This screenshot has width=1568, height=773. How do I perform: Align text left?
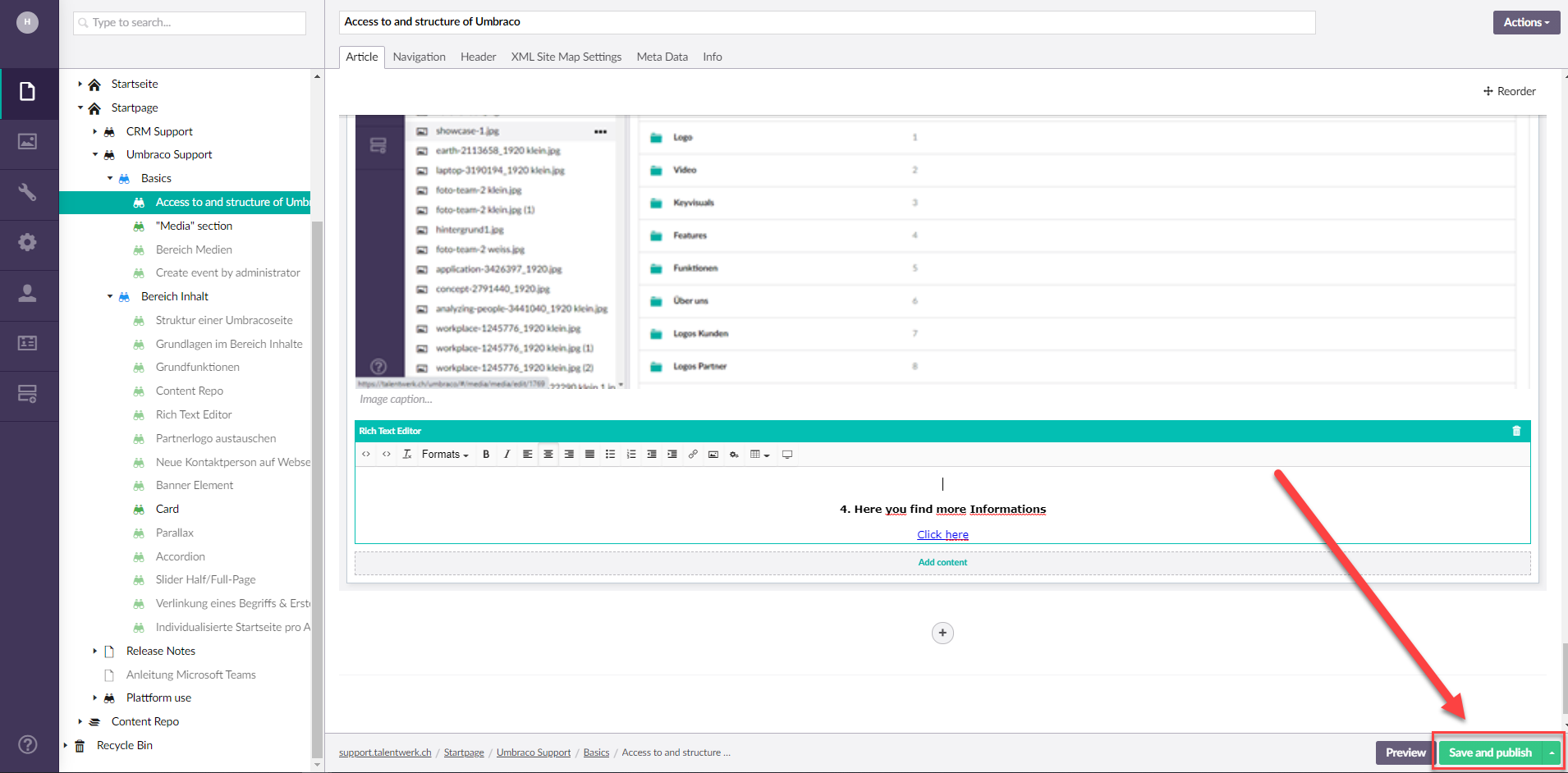tap(527, 455)
